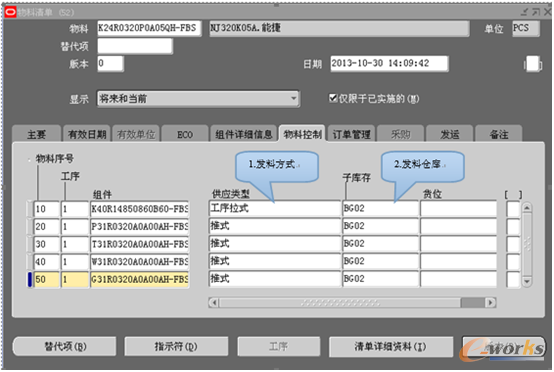Check the flexfield box on row 10
Viewport: 554px width, 372px height.
(x=513, y=209)
